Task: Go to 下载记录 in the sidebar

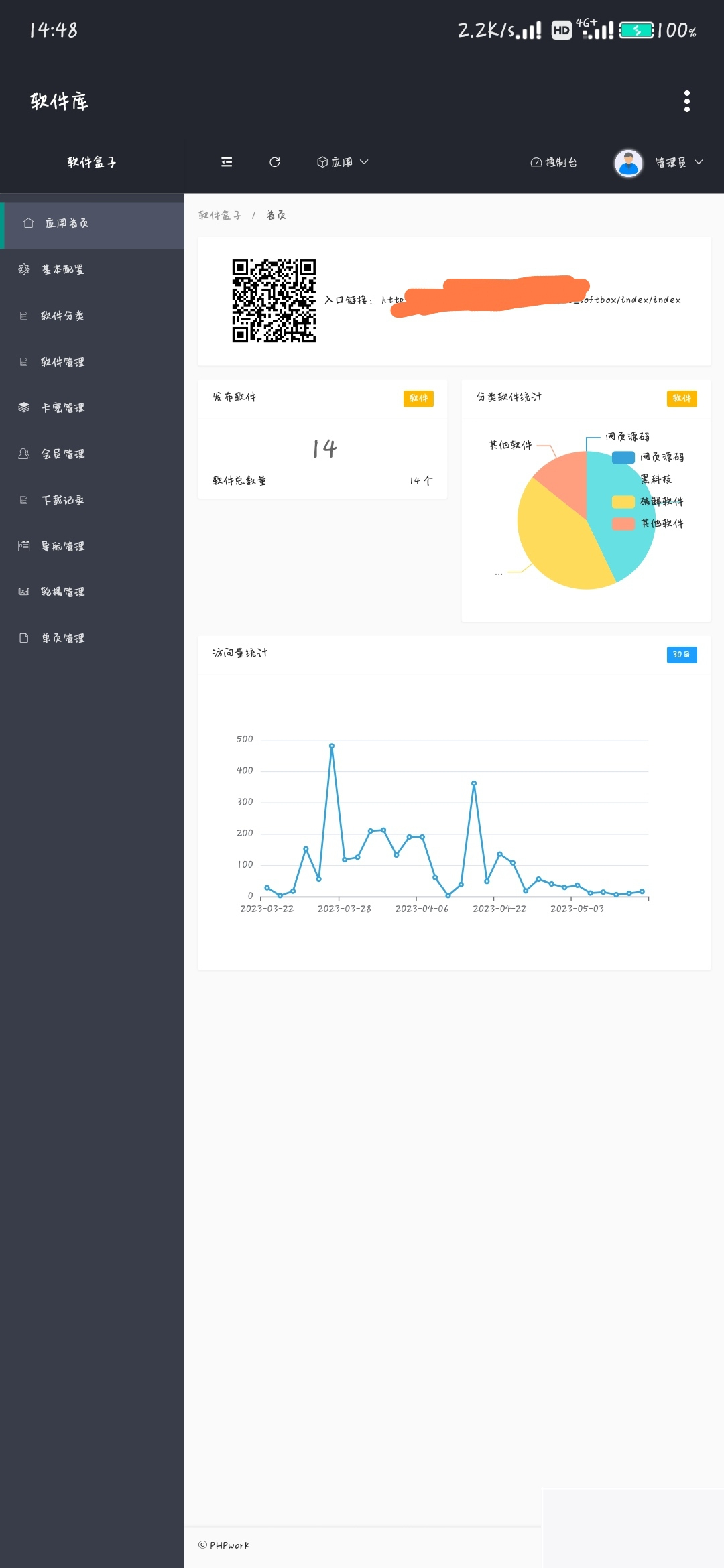Action: 62,500
